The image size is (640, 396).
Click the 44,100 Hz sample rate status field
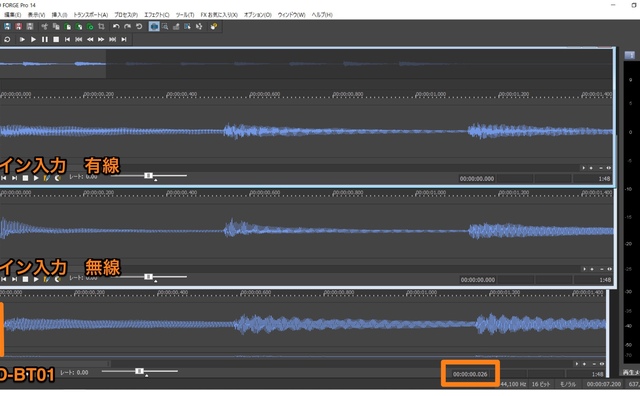(513, 384)
